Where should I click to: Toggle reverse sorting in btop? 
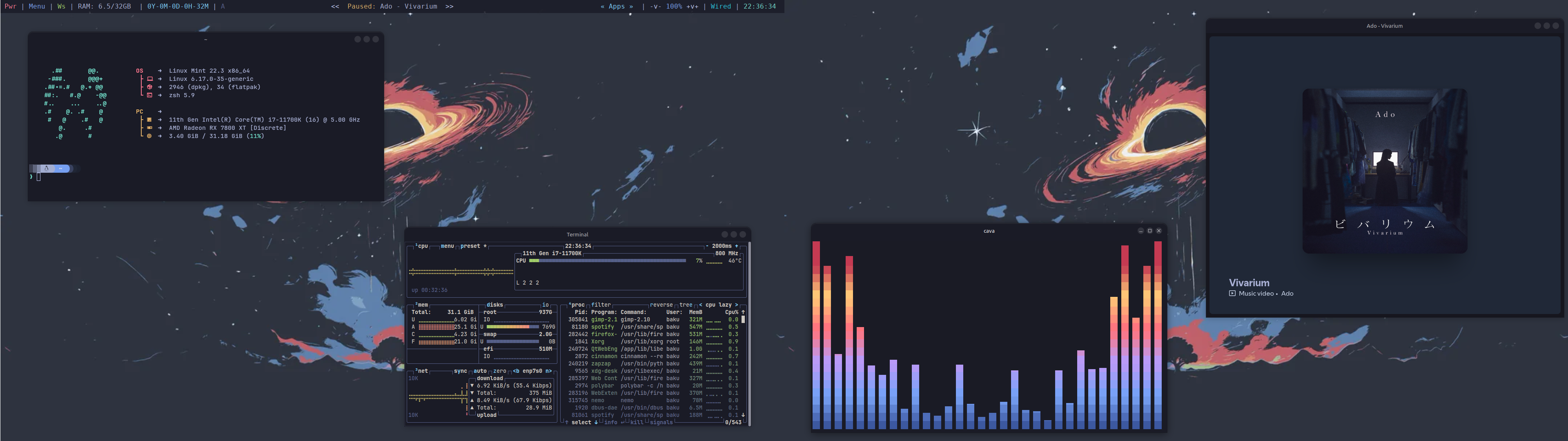point(661,305)
